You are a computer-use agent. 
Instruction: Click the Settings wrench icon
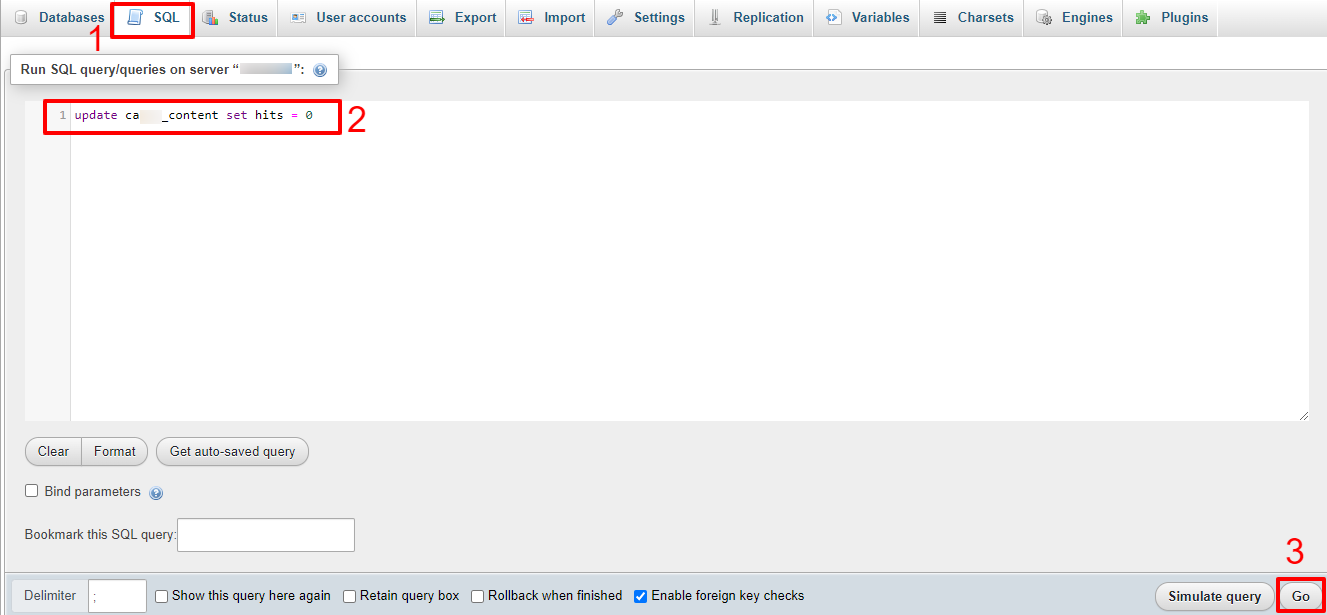615,18
